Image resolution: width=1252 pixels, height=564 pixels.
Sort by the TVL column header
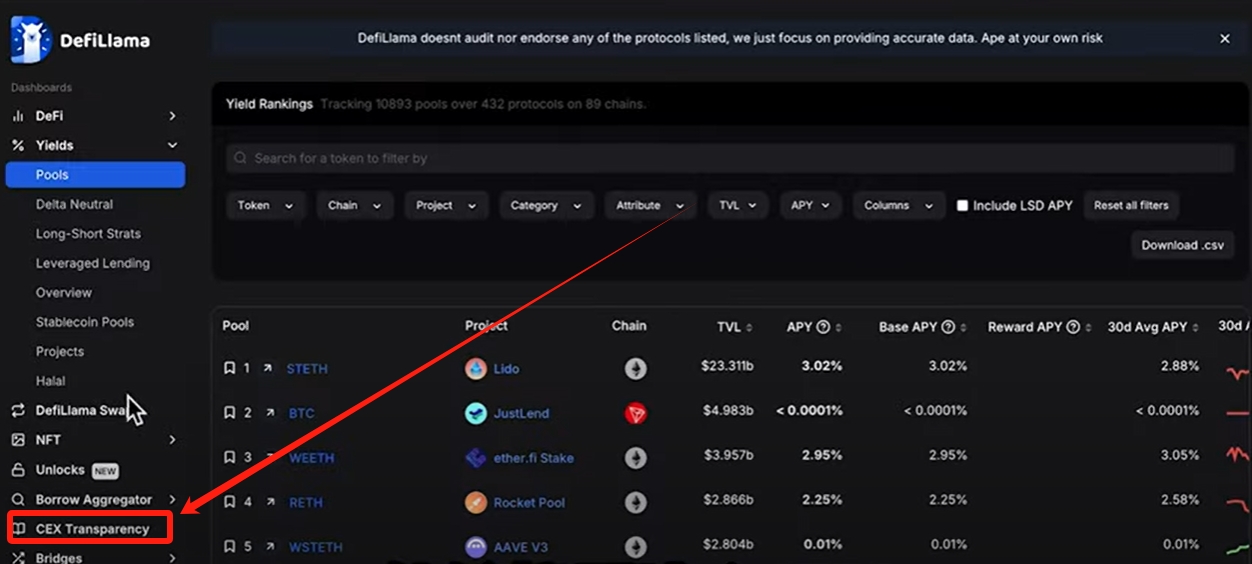(x=735, y=327)
